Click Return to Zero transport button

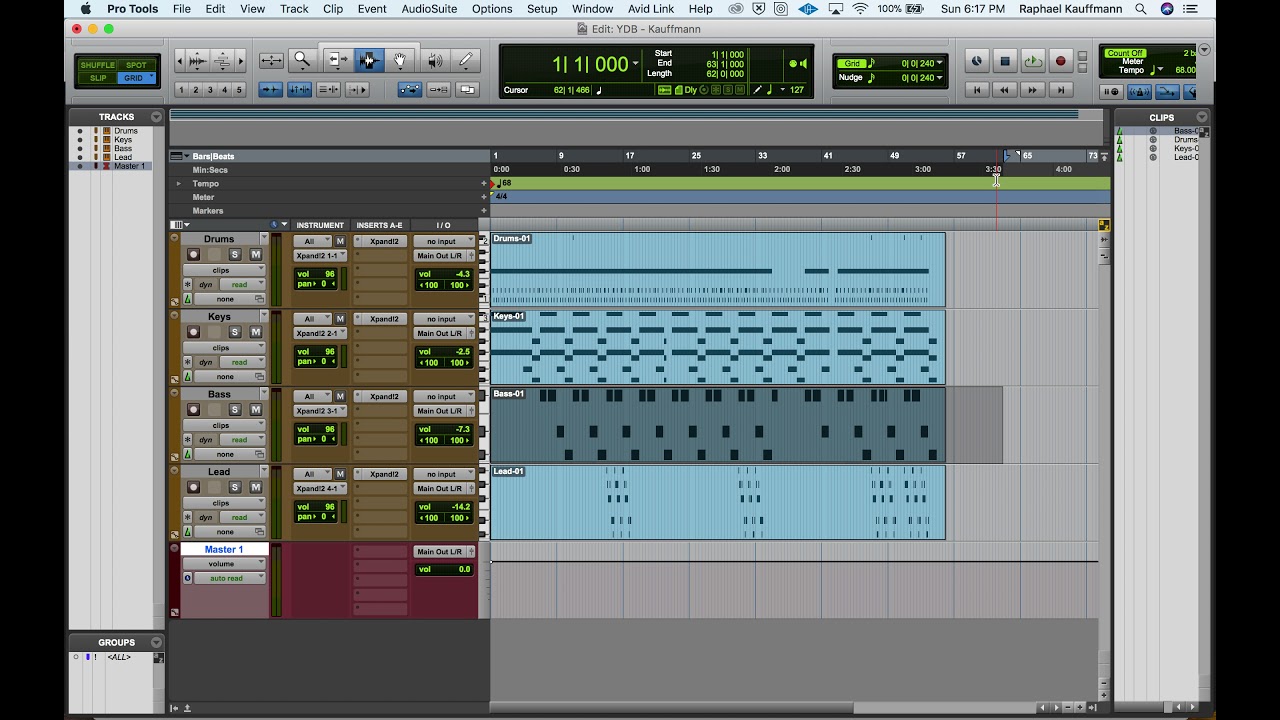pyautogui.click(x=978, y=90)
